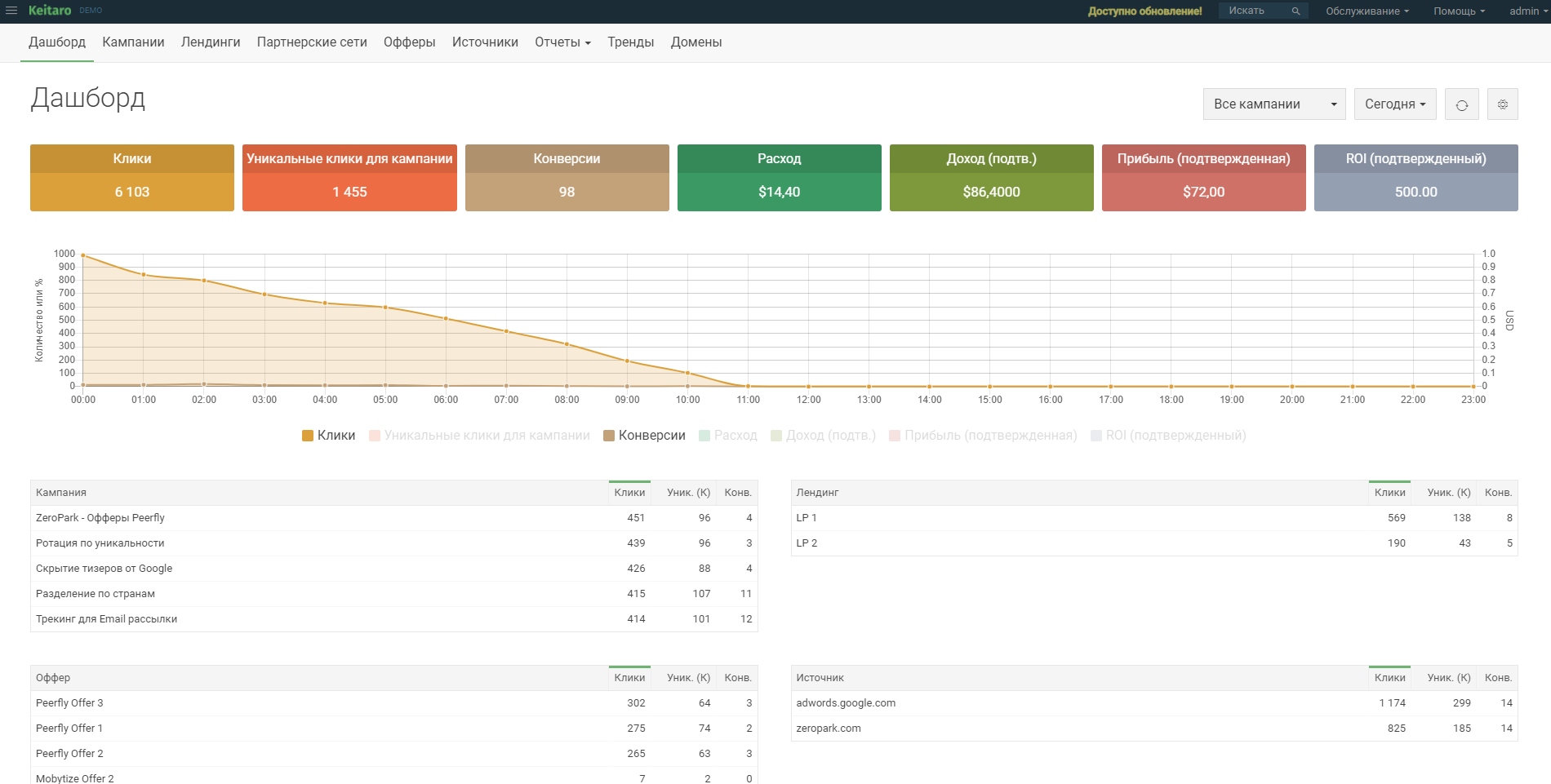Select Peerfly Offer 2 row
This screenshot has height=784, width=1551.
(394, 754)
